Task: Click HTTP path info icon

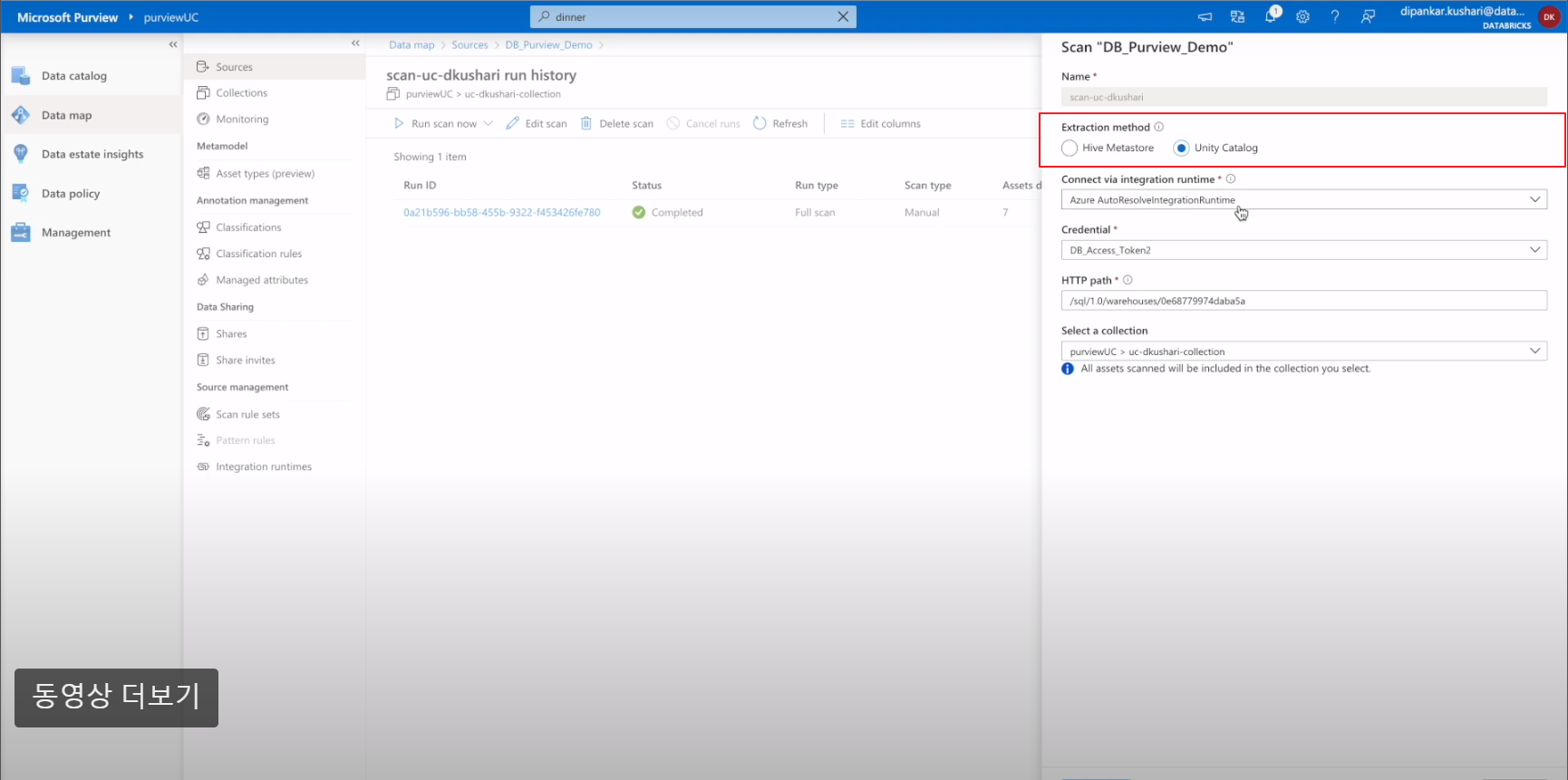Action: coord(1128,280)
